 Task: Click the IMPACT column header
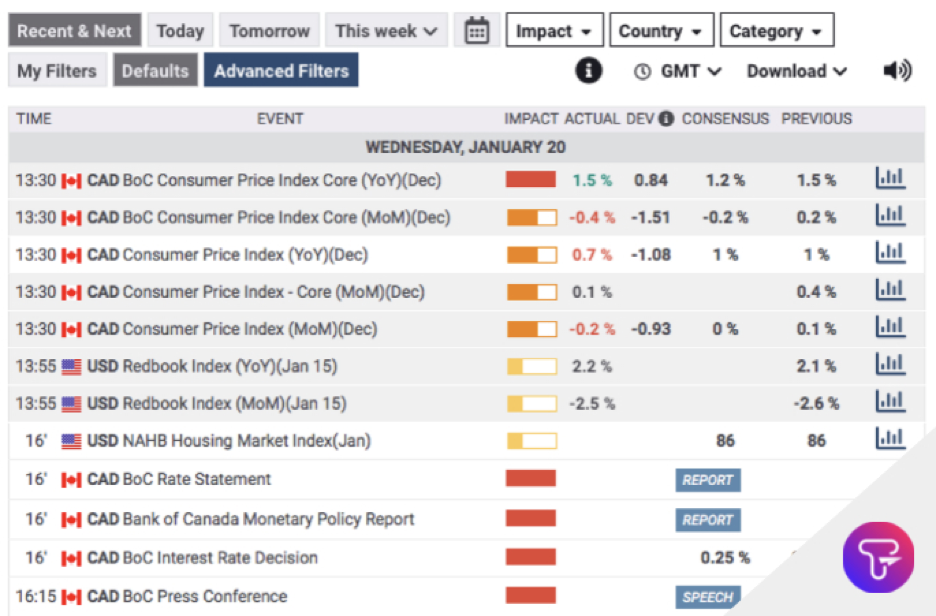(x=531, y=119)
